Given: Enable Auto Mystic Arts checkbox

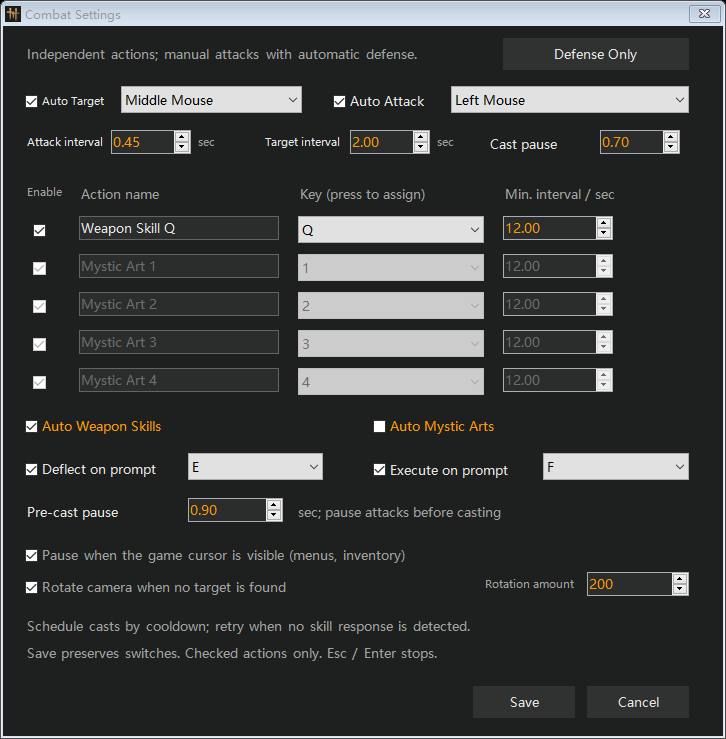Looking at the screenshot, I should point(380,427).
